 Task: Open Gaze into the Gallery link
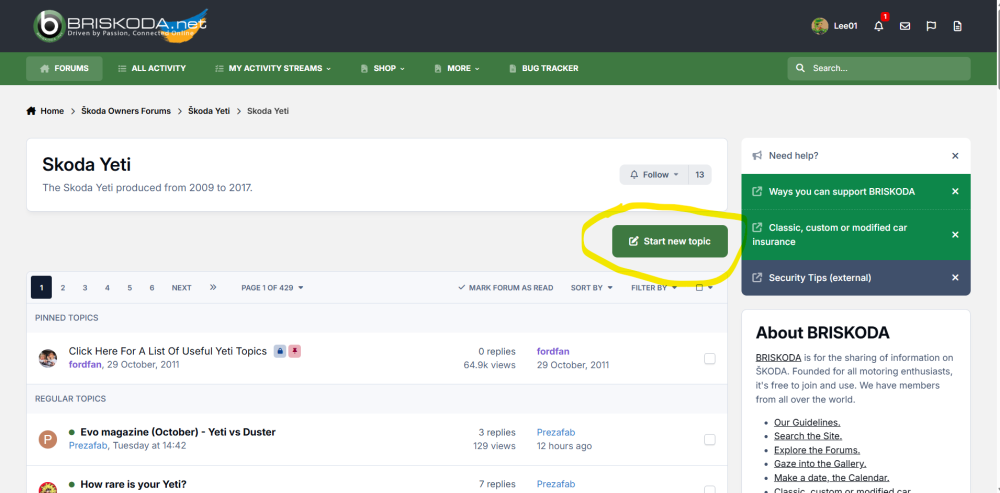[x=820, y=464]
